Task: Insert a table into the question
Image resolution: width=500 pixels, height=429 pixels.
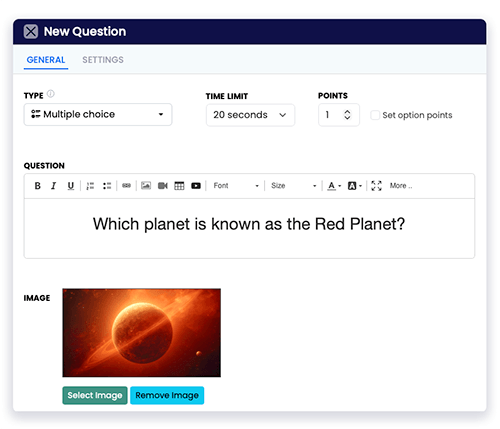Action: coord(179,186)
